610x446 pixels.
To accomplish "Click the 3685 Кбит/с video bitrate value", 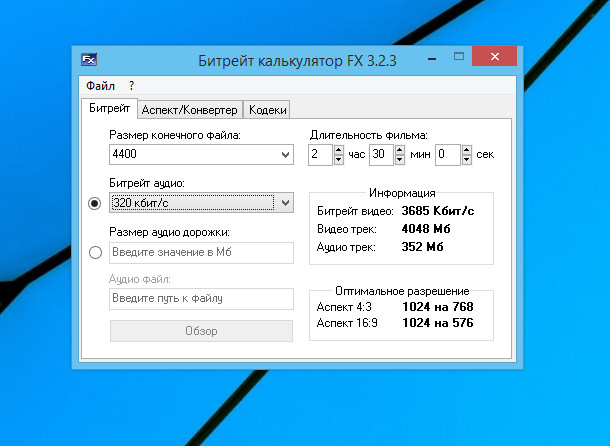I will pyautogui.click(x=438, y=211).
